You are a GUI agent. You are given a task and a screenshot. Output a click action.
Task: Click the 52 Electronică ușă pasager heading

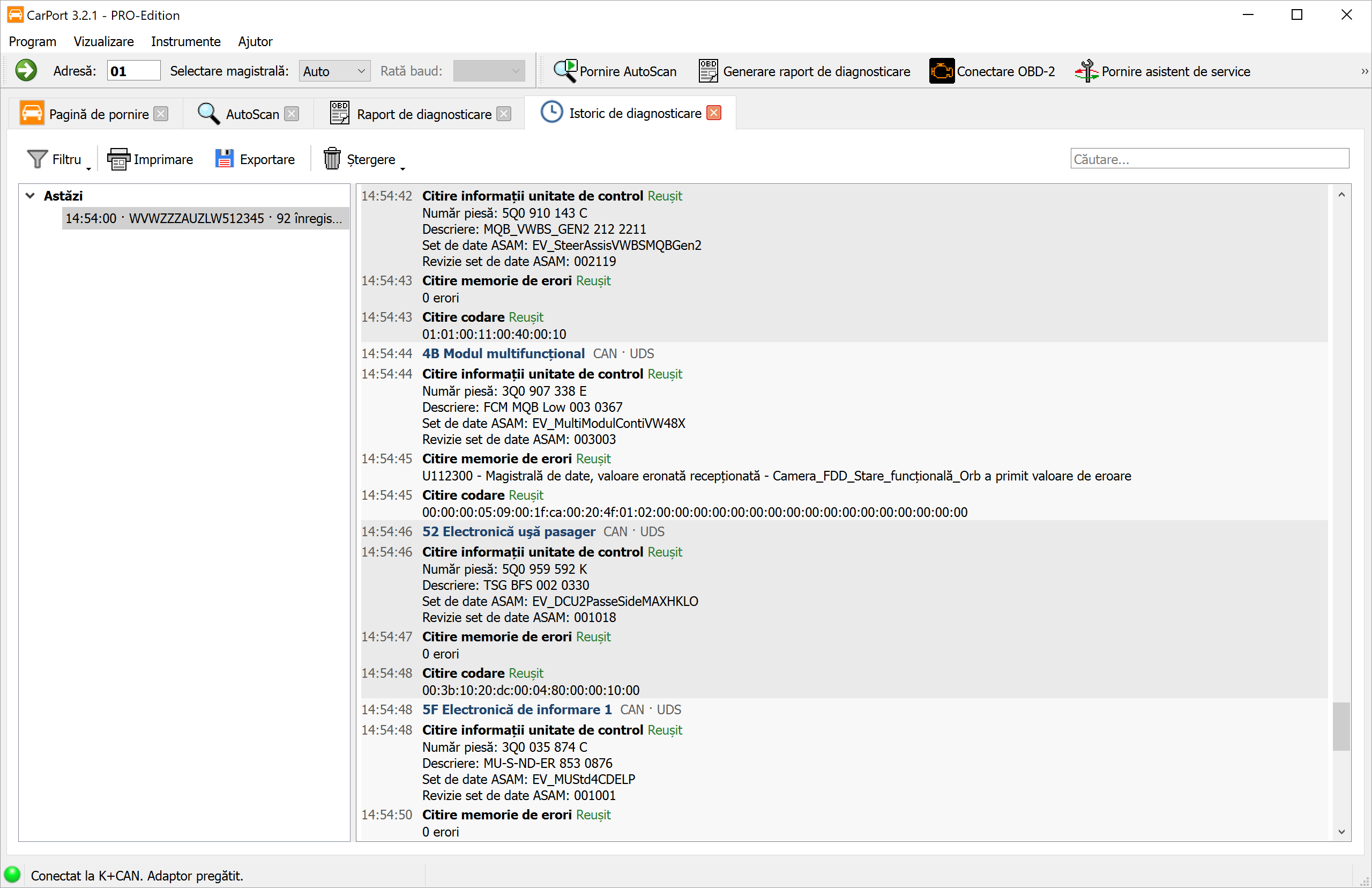[509, 531]
